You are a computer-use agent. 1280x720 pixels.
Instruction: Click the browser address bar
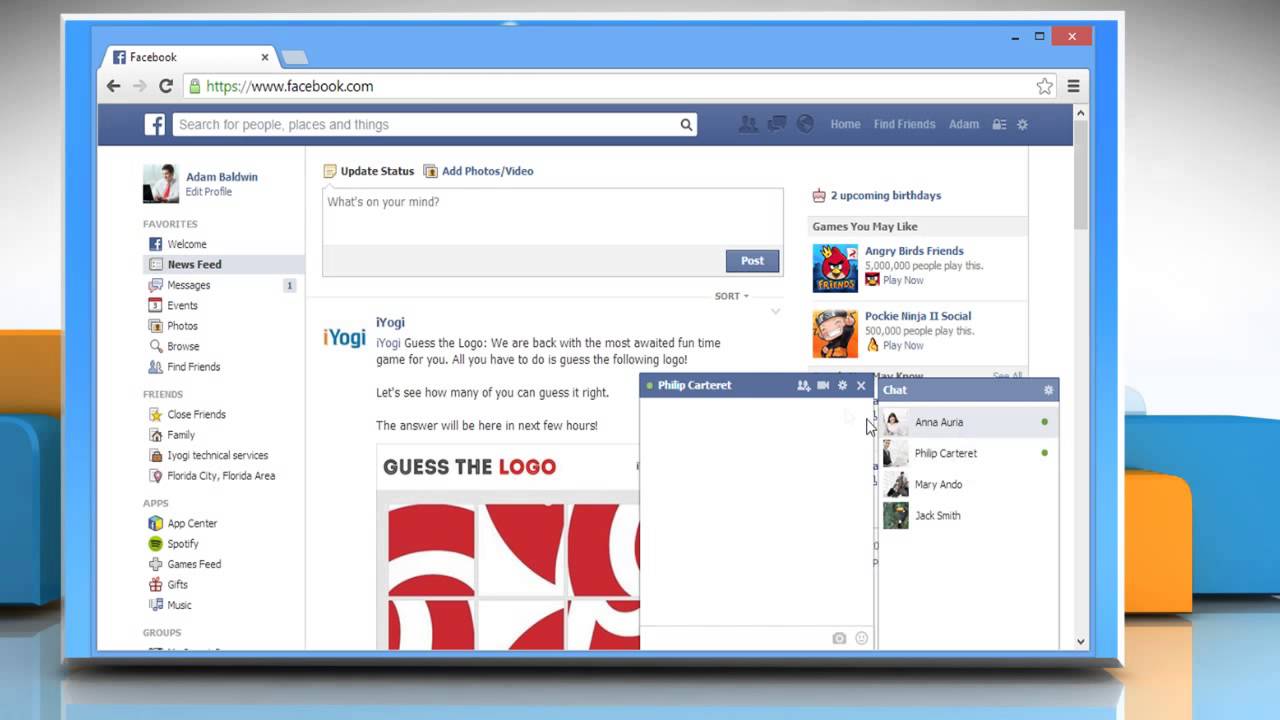pyautogui.click(x=620, y=86)
